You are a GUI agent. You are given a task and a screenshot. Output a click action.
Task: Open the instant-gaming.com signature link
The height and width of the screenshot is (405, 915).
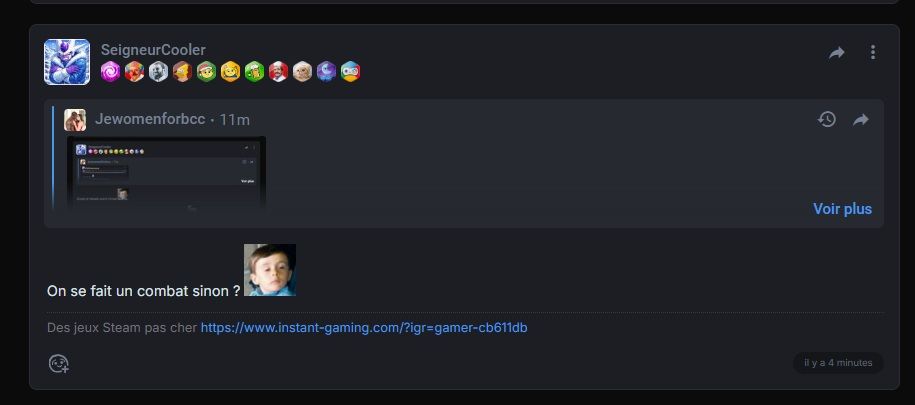[x=364, y=328]
